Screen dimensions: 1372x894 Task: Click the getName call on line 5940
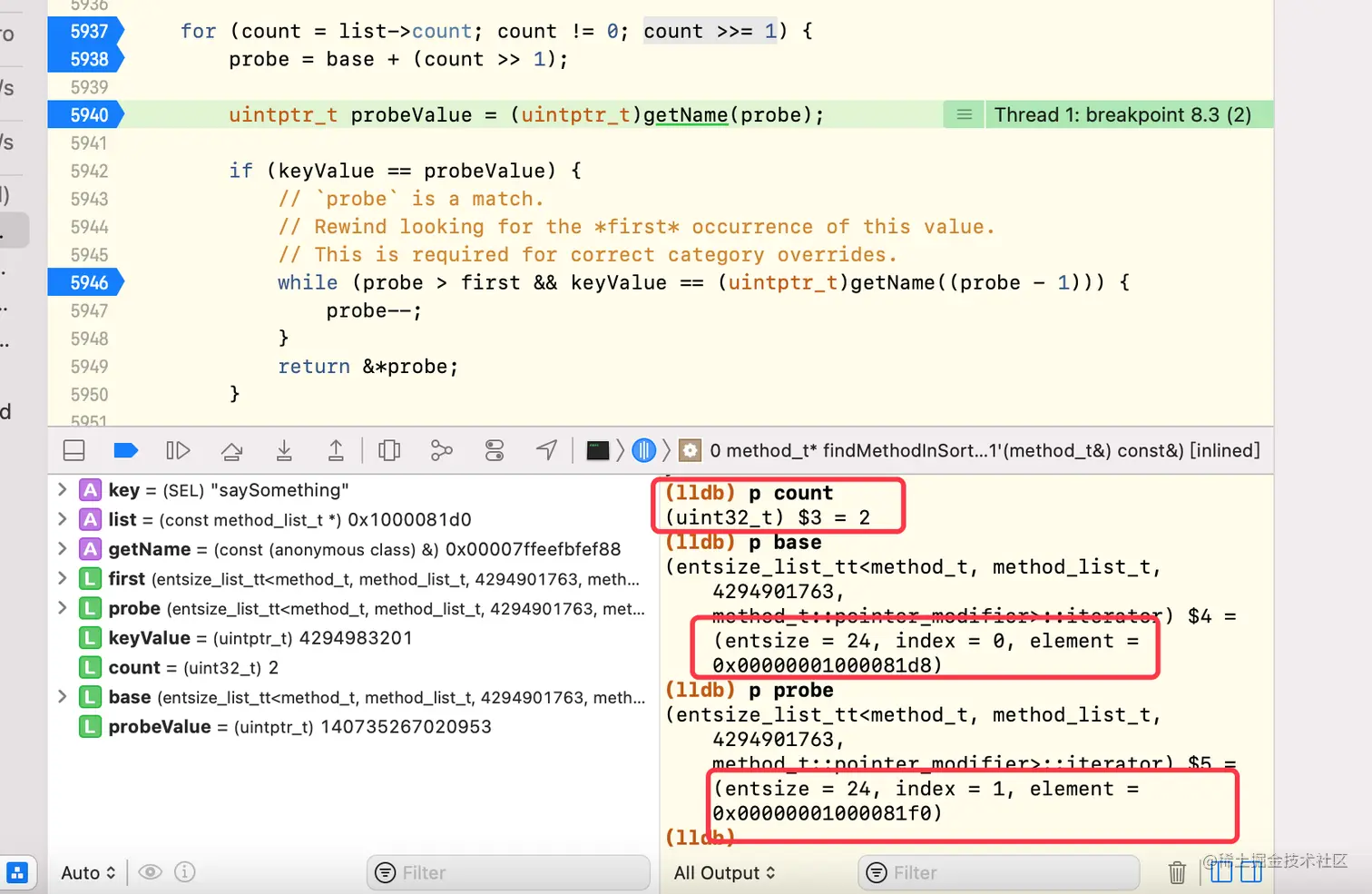[686, 115]
